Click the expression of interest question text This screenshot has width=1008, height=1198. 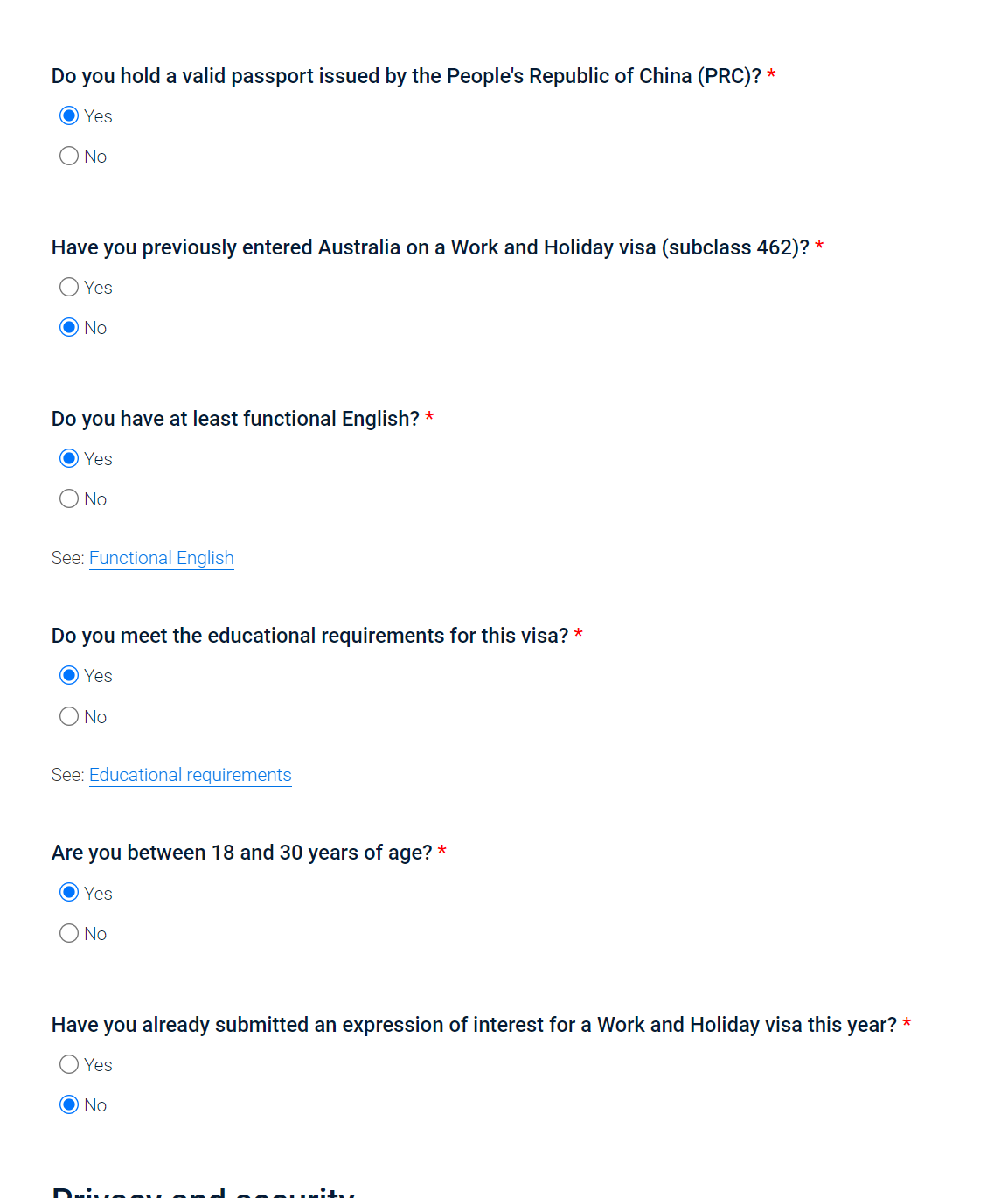[x=474, y=1025]
